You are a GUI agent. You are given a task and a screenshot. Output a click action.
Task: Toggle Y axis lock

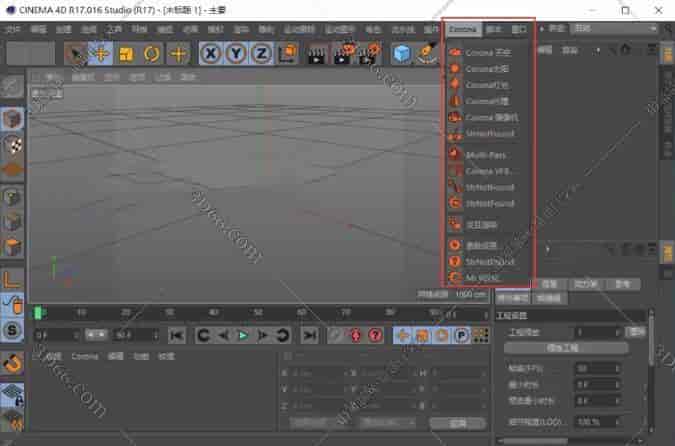pos(236,53)
